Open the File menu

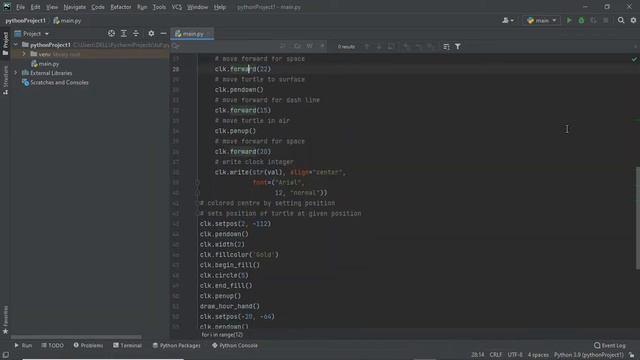20,7
